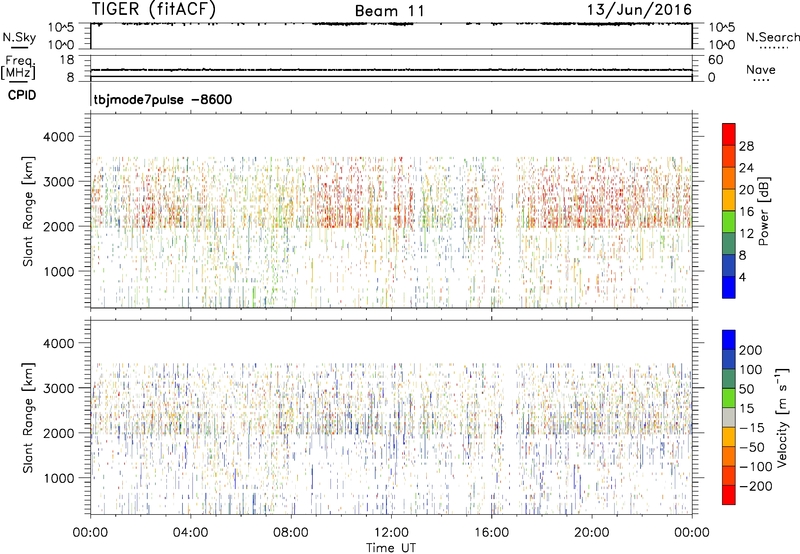Click the gray segment of the velocity colorbar
The image size is (800, 554).
[x=729, y=418]
